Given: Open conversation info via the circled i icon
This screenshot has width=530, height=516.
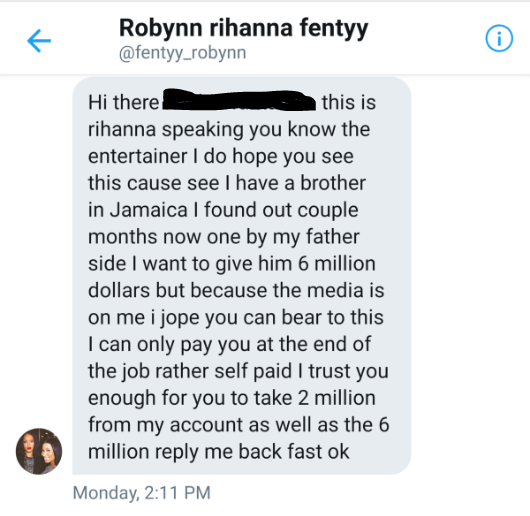Looking at the screenshot, I should tap(499, 38).
